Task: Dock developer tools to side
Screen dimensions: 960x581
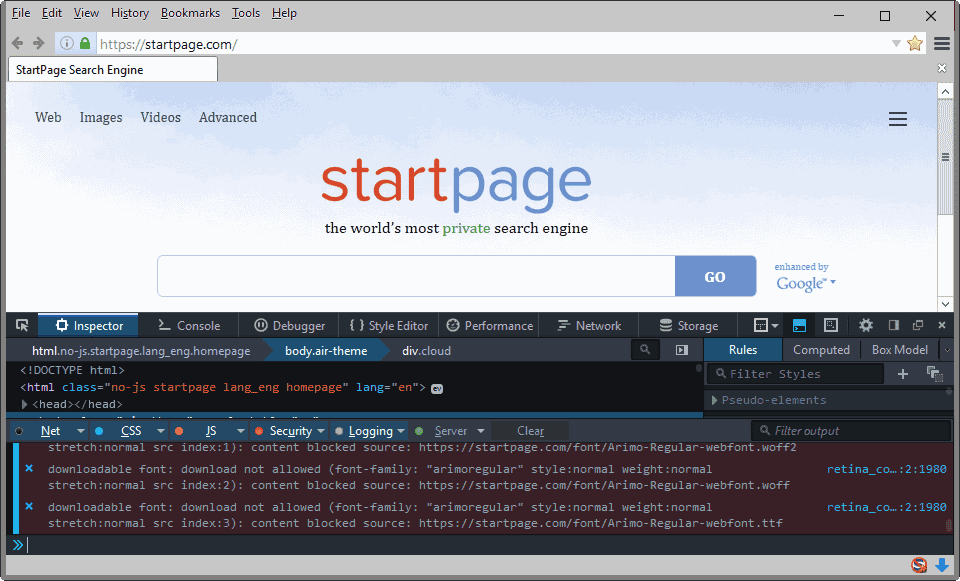Action: tap(894, 325)
